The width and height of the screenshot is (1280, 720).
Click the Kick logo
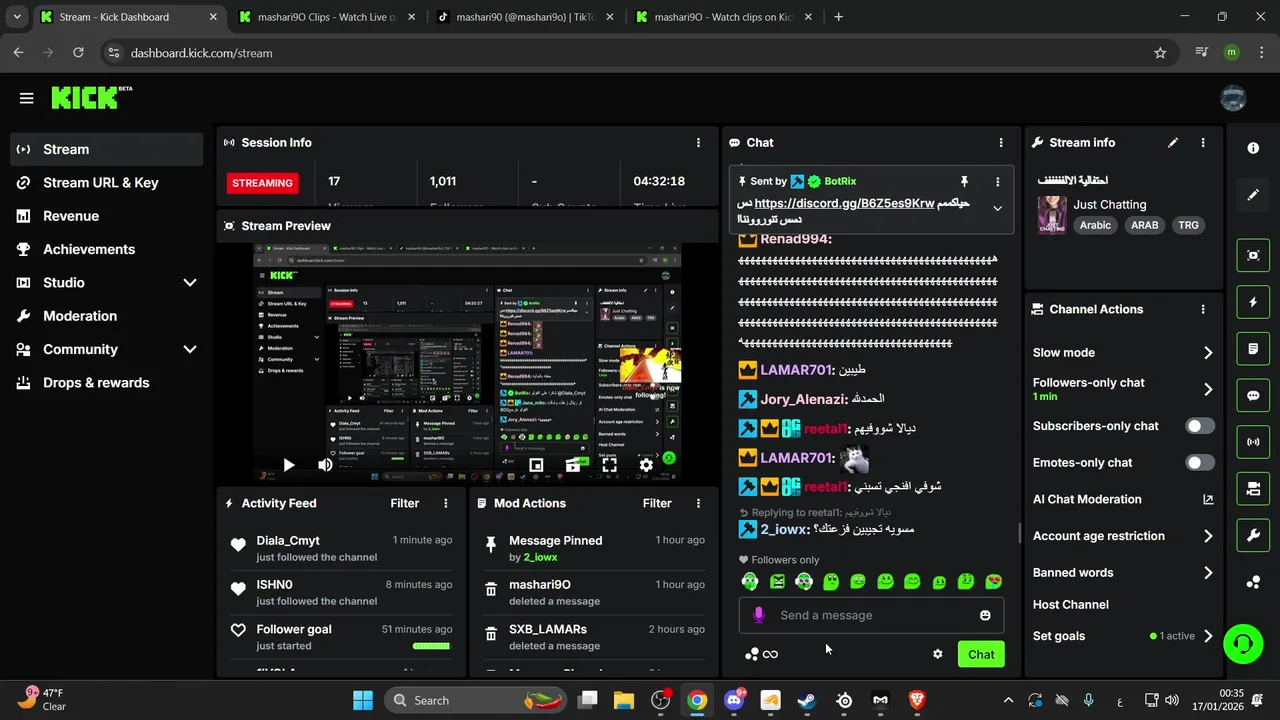(x=91, y=97)
